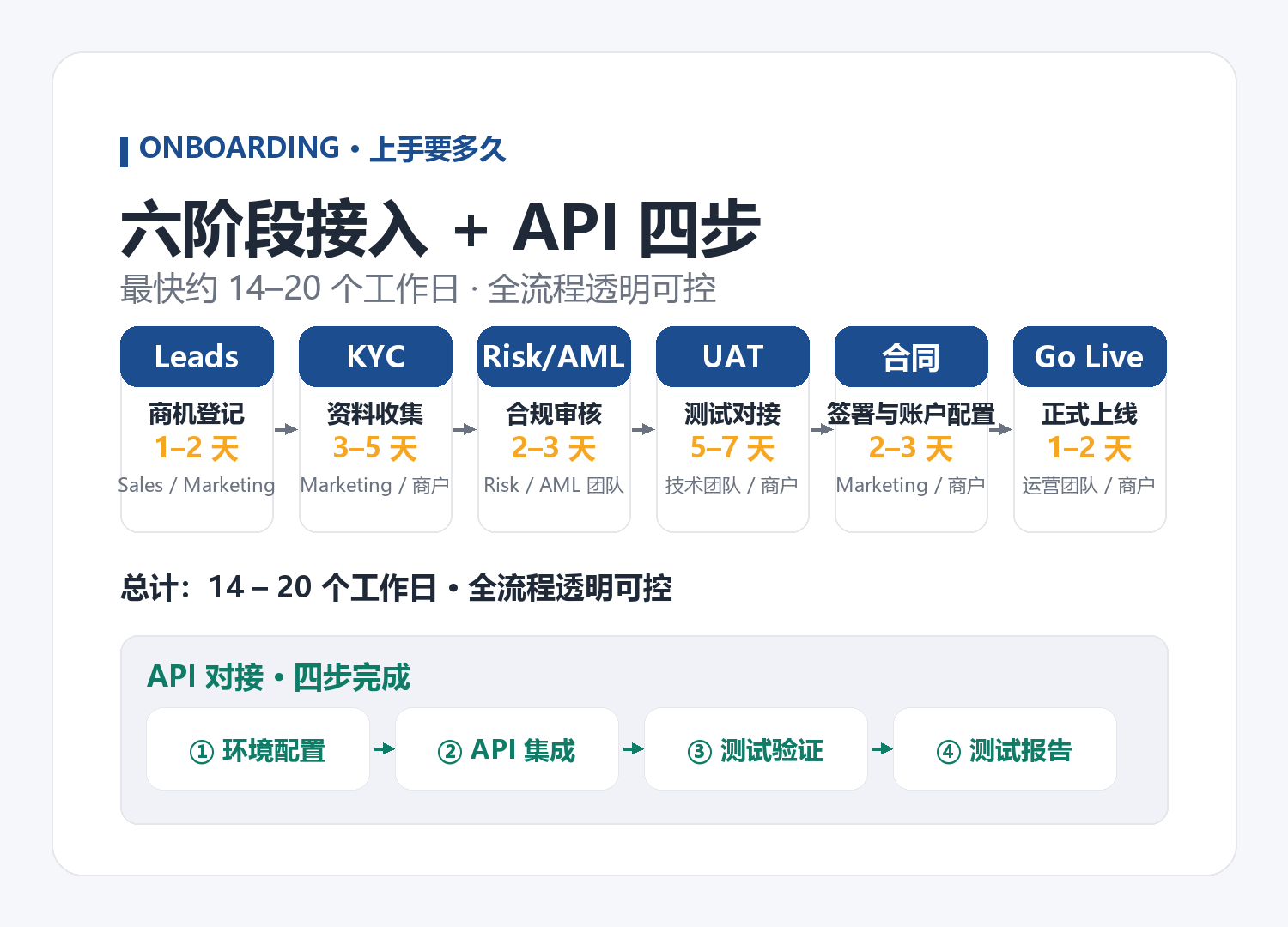This screenshot has width=1288, height=927.
Task: Click the arrow between 测试验证 and 测试报告
Action: 882,749
